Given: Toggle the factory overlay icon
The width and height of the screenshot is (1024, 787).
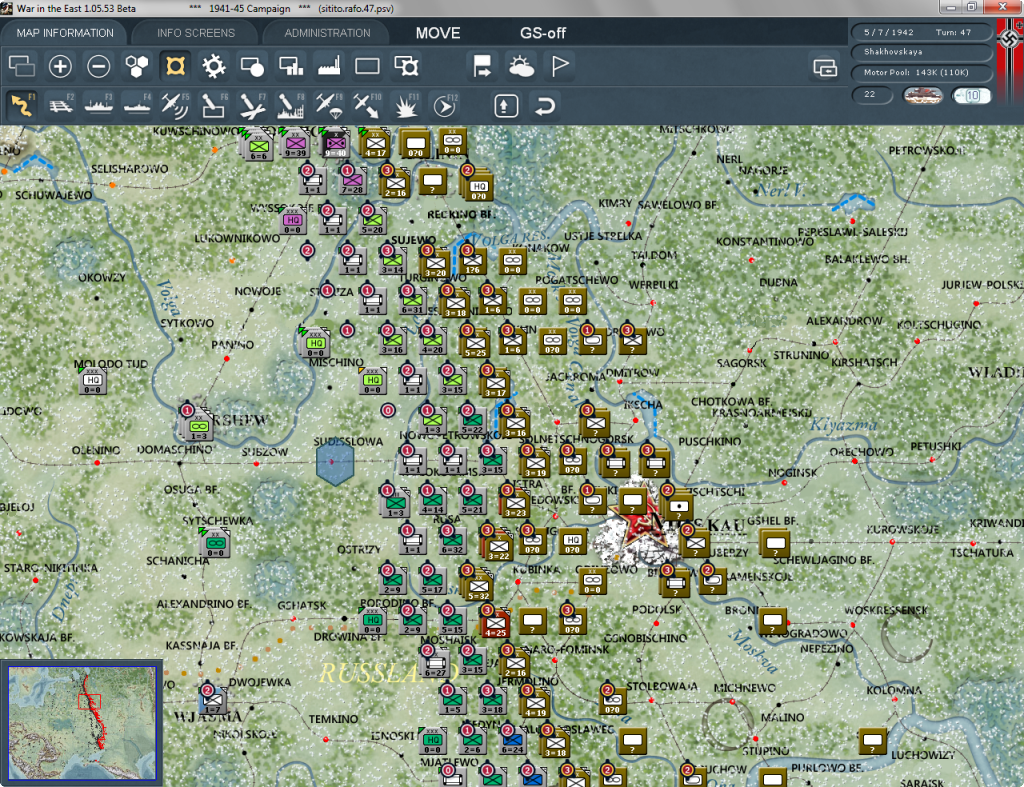Looking at the screenshot, I should [329, 66].
